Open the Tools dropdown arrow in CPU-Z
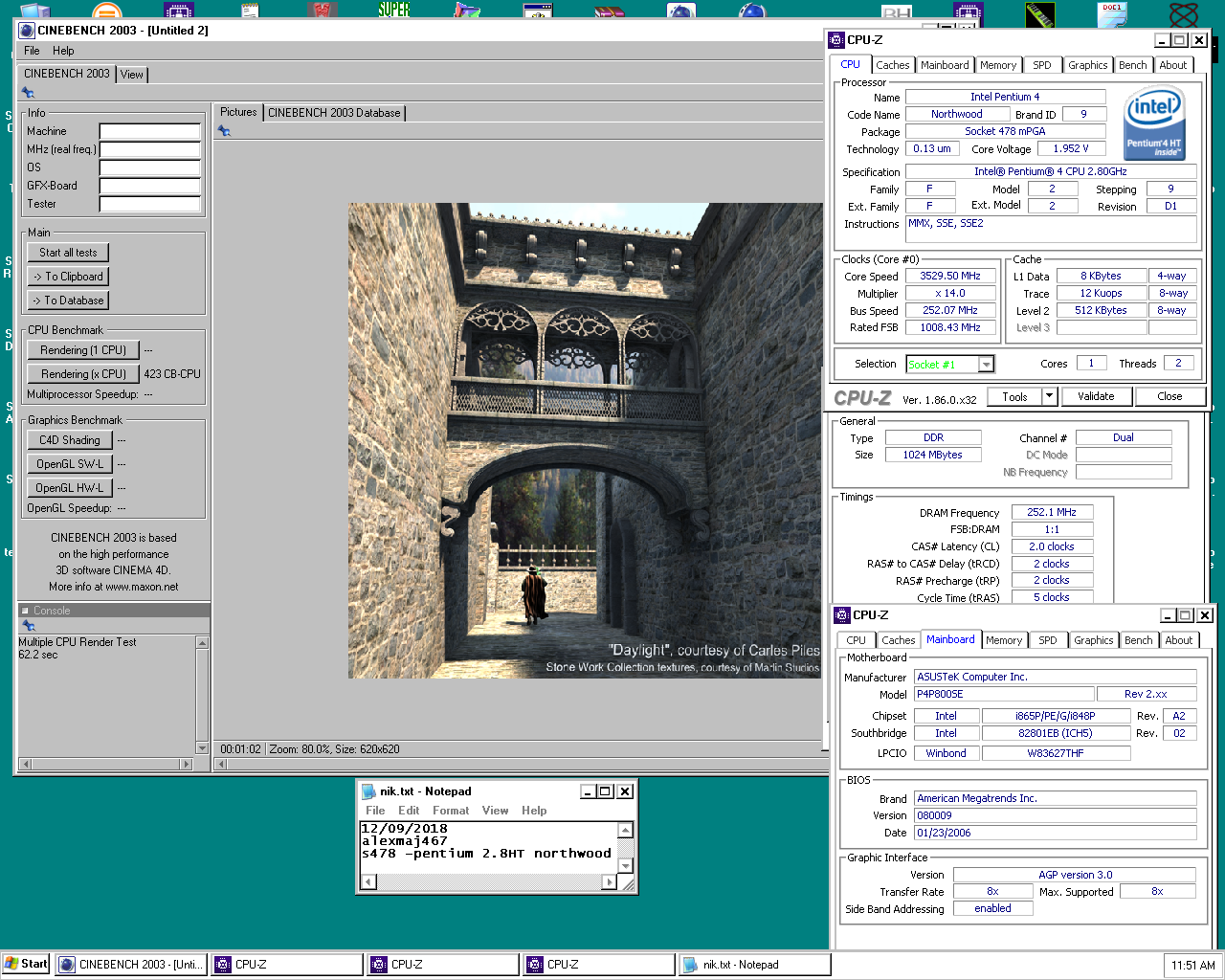 (x=1049, y=396)
